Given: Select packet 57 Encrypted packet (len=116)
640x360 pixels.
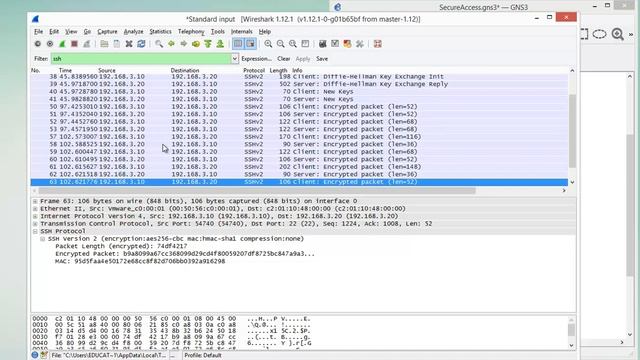Looking at the screenshot, I should click(299, 137).
